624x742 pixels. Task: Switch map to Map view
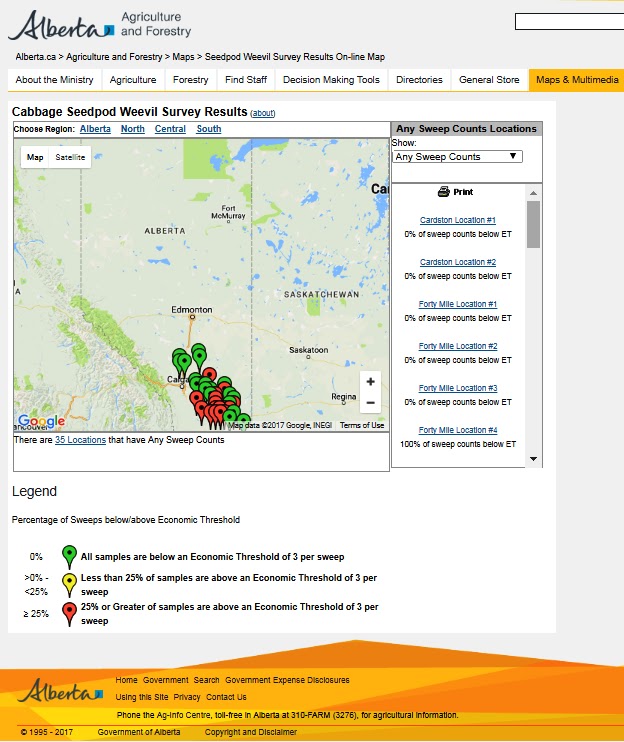click(x=35, y=157)
